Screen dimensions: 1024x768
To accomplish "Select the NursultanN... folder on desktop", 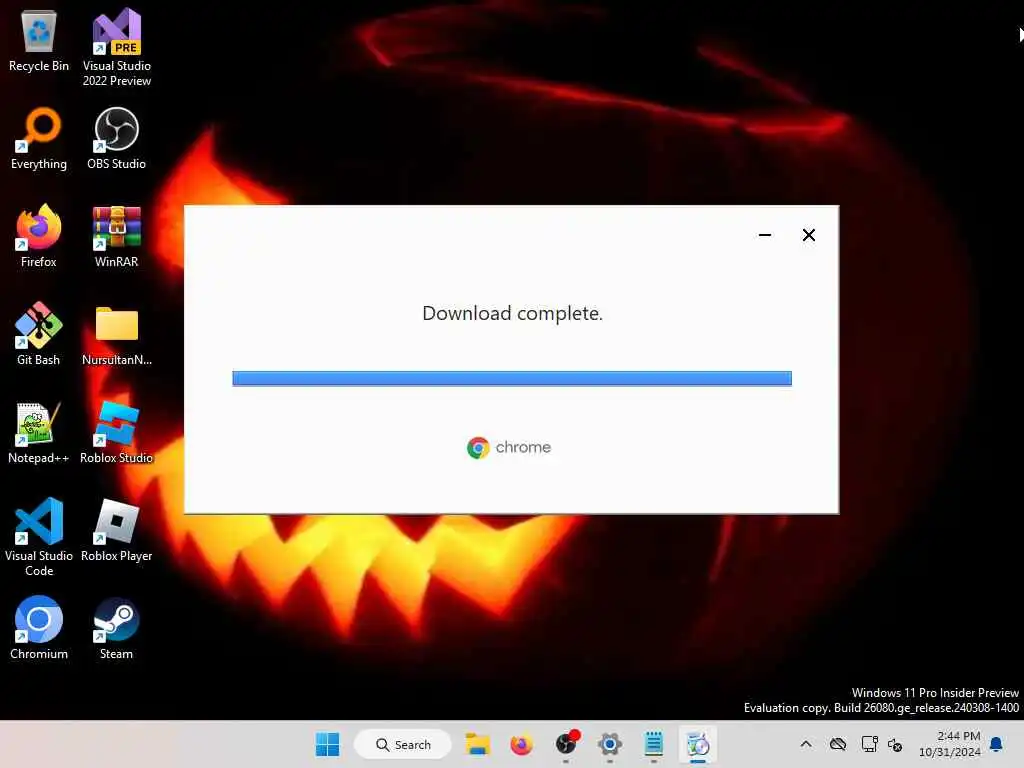I will tap(117, 334).
